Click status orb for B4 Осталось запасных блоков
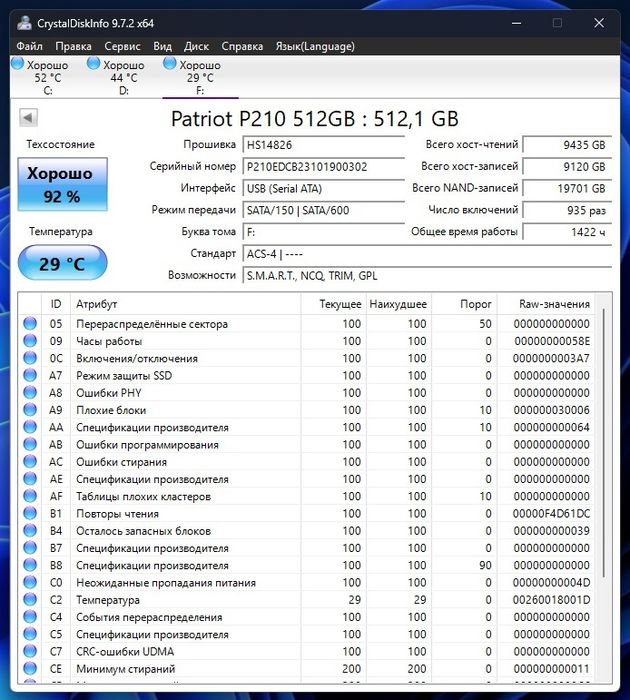This screenshot has width=630, height=700. [x=30, y=530]
